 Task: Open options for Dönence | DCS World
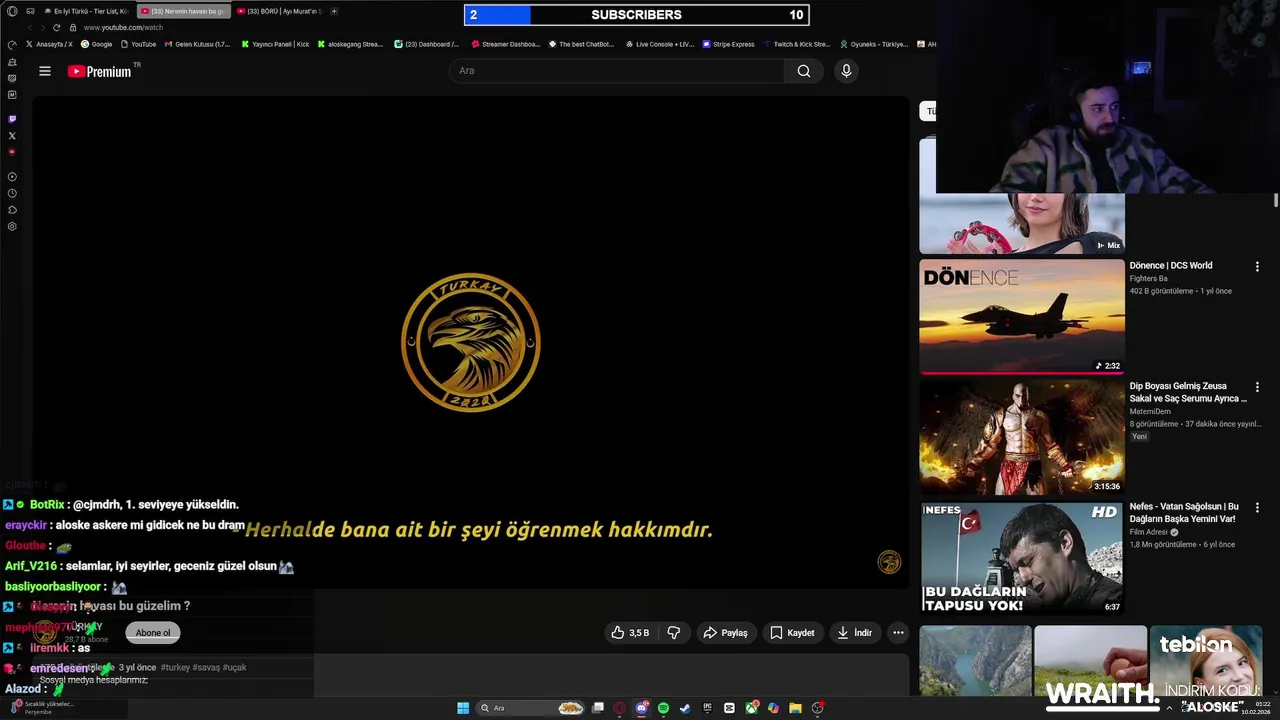click(x=1257, y=267)
